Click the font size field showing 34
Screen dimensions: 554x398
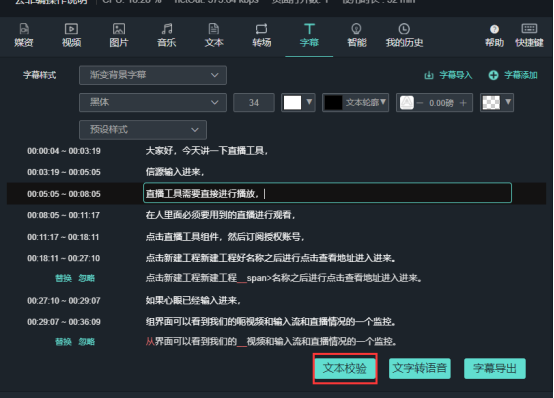(254, 103)
